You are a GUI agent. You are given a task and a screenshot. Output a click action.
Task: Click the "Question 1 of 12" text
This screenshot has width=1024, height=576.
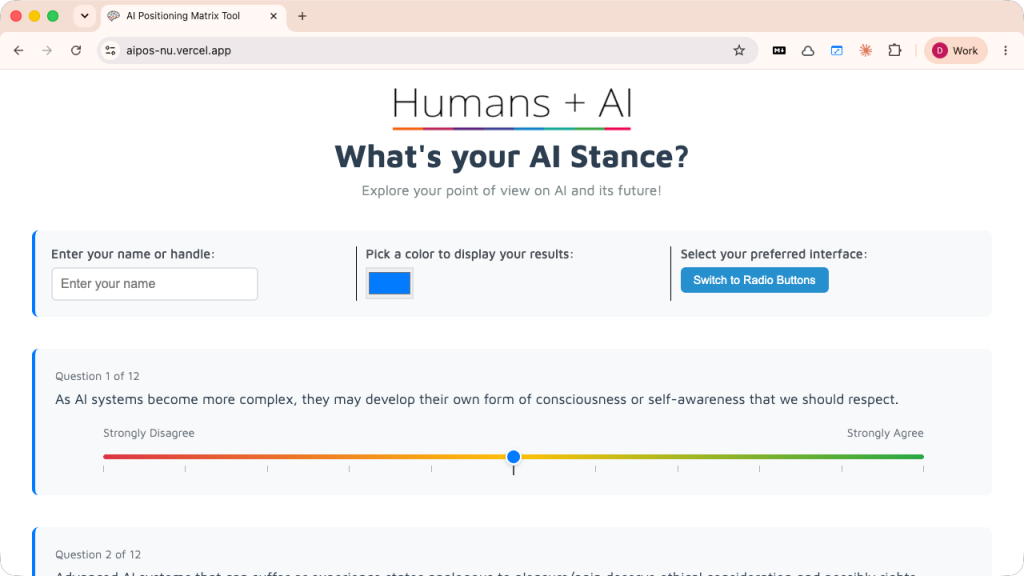97,376
